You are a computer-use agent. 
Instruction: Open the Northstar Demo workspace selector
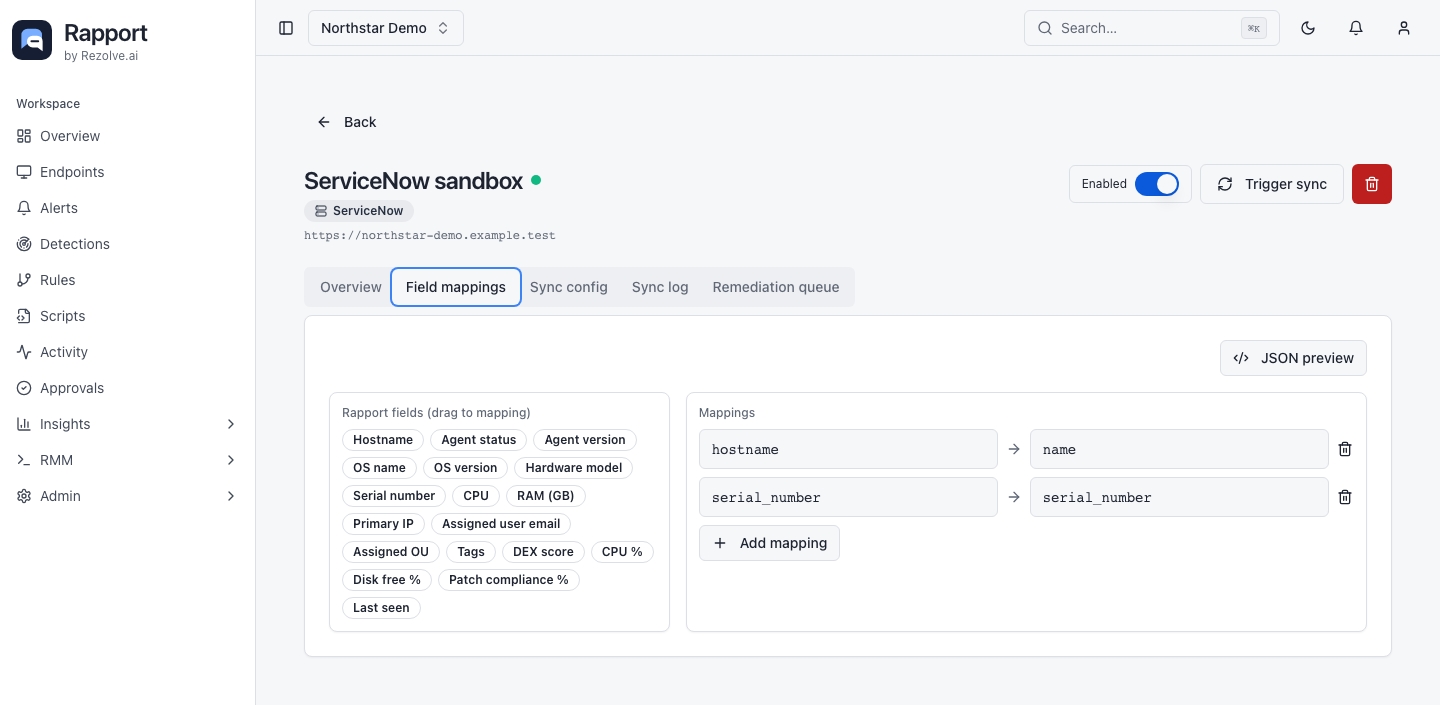click(386, 28)
